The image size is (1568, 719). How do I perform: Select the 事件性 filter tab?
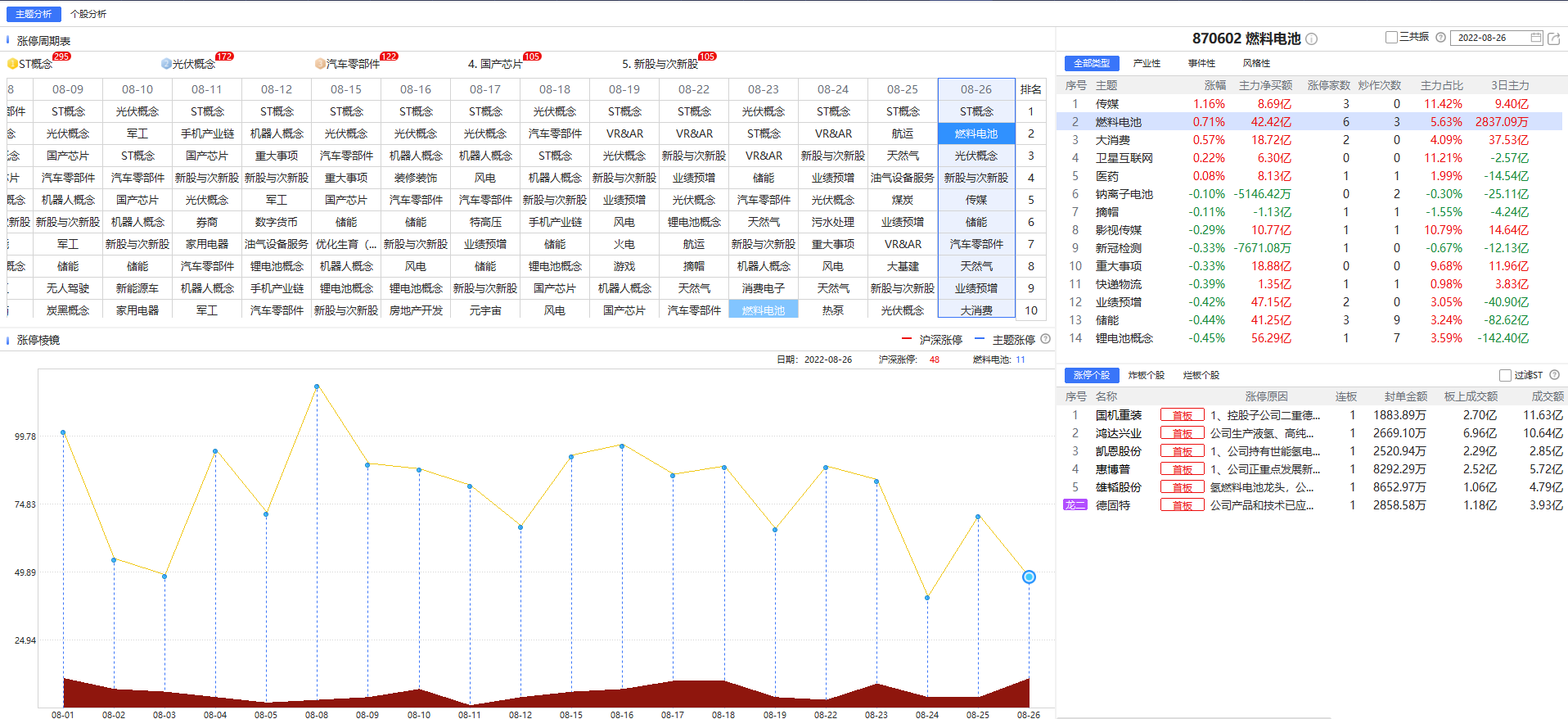point(1201,63)
